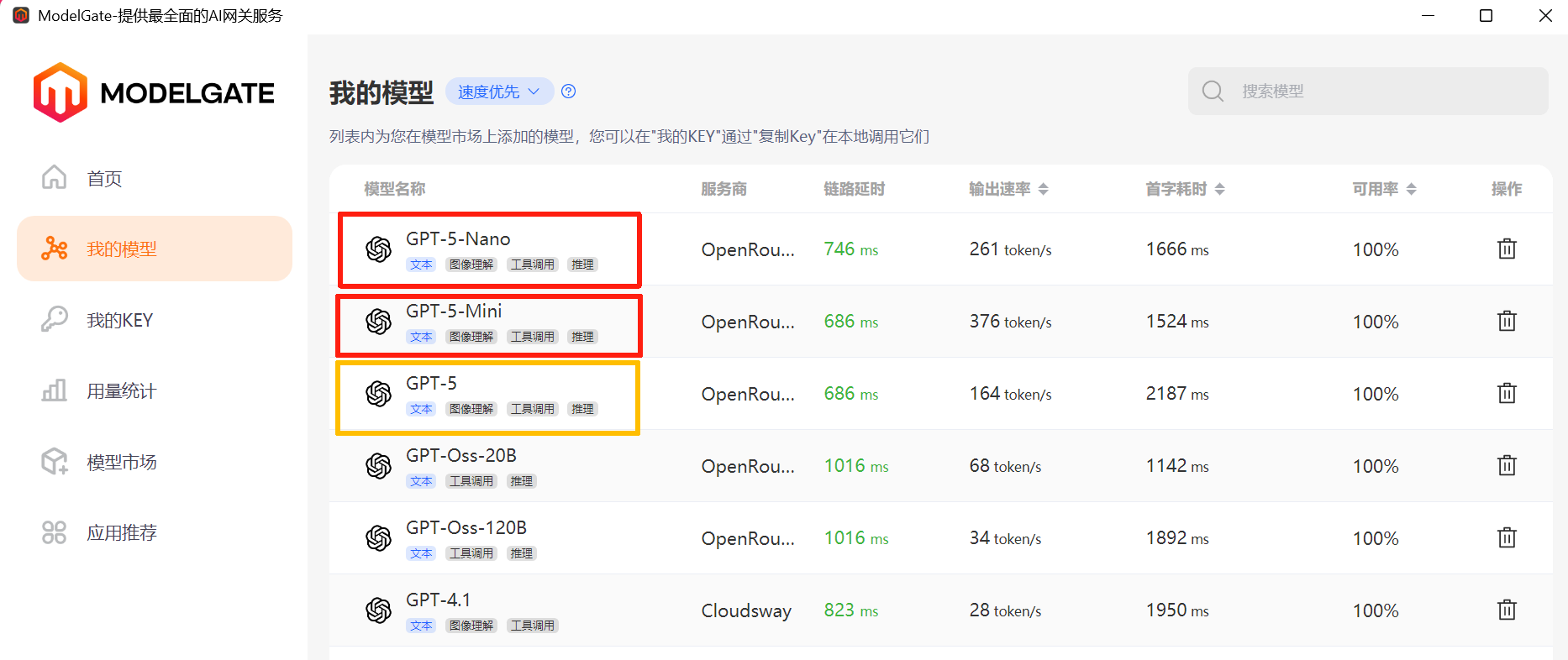
Task: Click the OpenAI logo beside GPT-Oss-20B
Action: (x=379, y=466)
